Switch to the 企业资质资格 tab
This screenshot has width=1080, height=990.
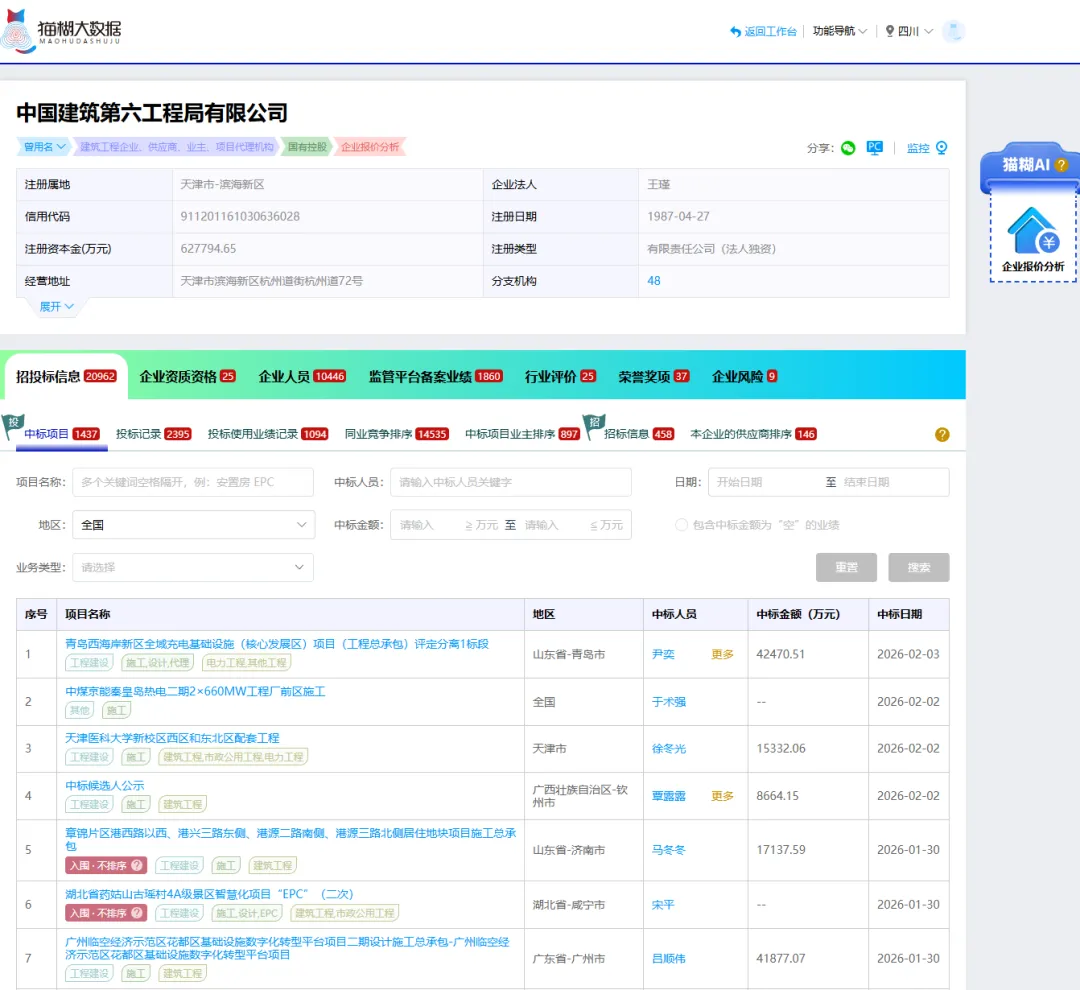(x=187, y=376)
